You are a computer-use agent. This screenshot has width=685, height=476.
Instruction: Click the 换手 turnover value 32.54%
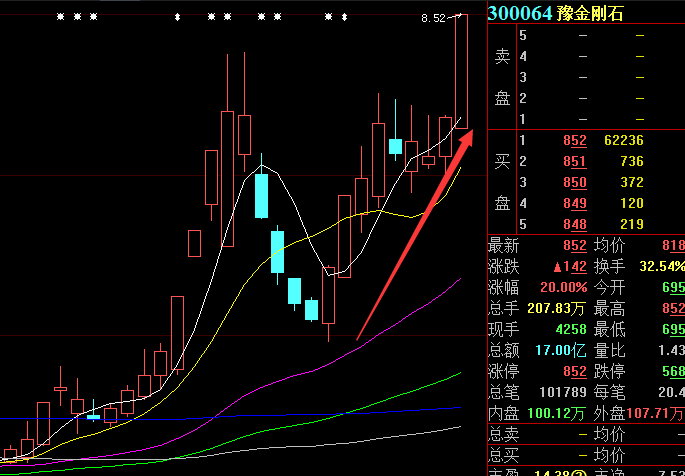pyautogui.click(x=663, y=266)
